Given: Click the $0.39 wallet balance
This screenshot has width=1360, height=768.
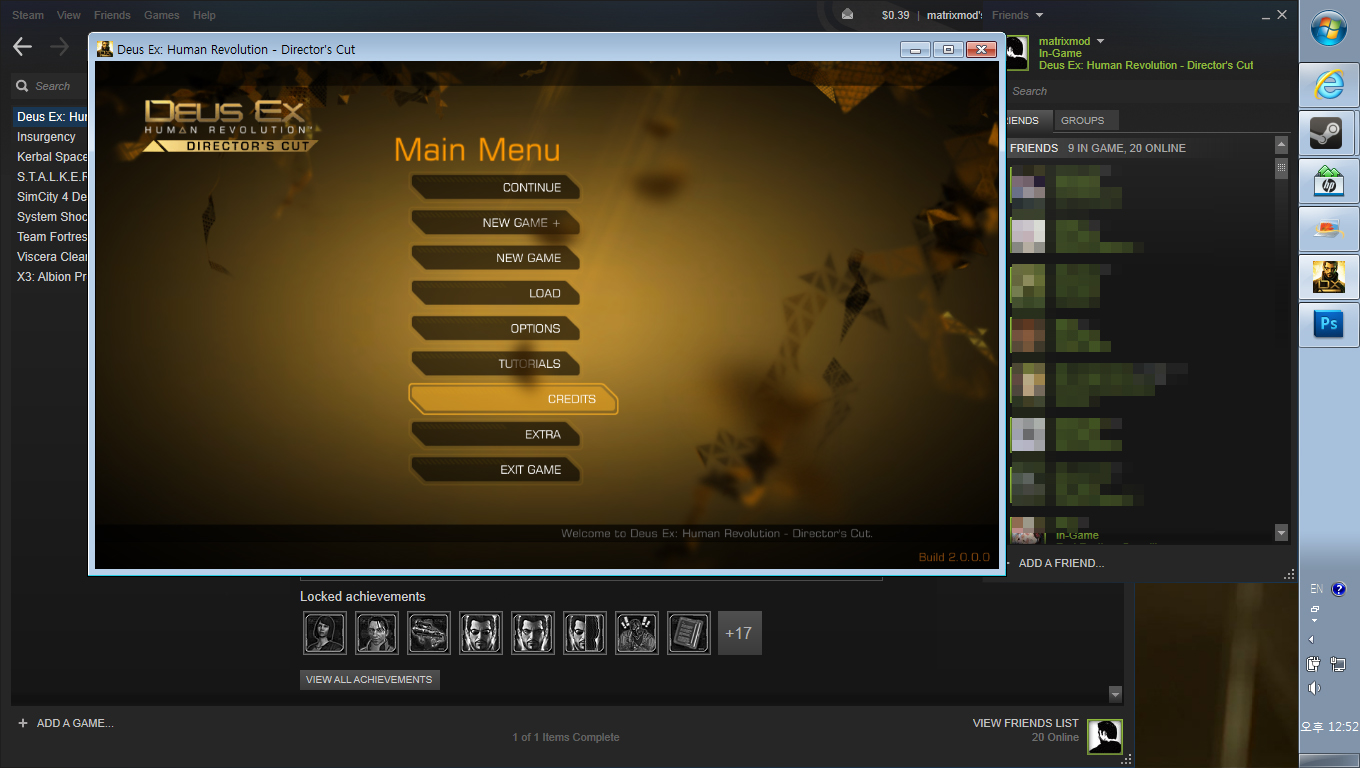Looking at the screenshot, I should pyautogui.click(x=896, y=15).
